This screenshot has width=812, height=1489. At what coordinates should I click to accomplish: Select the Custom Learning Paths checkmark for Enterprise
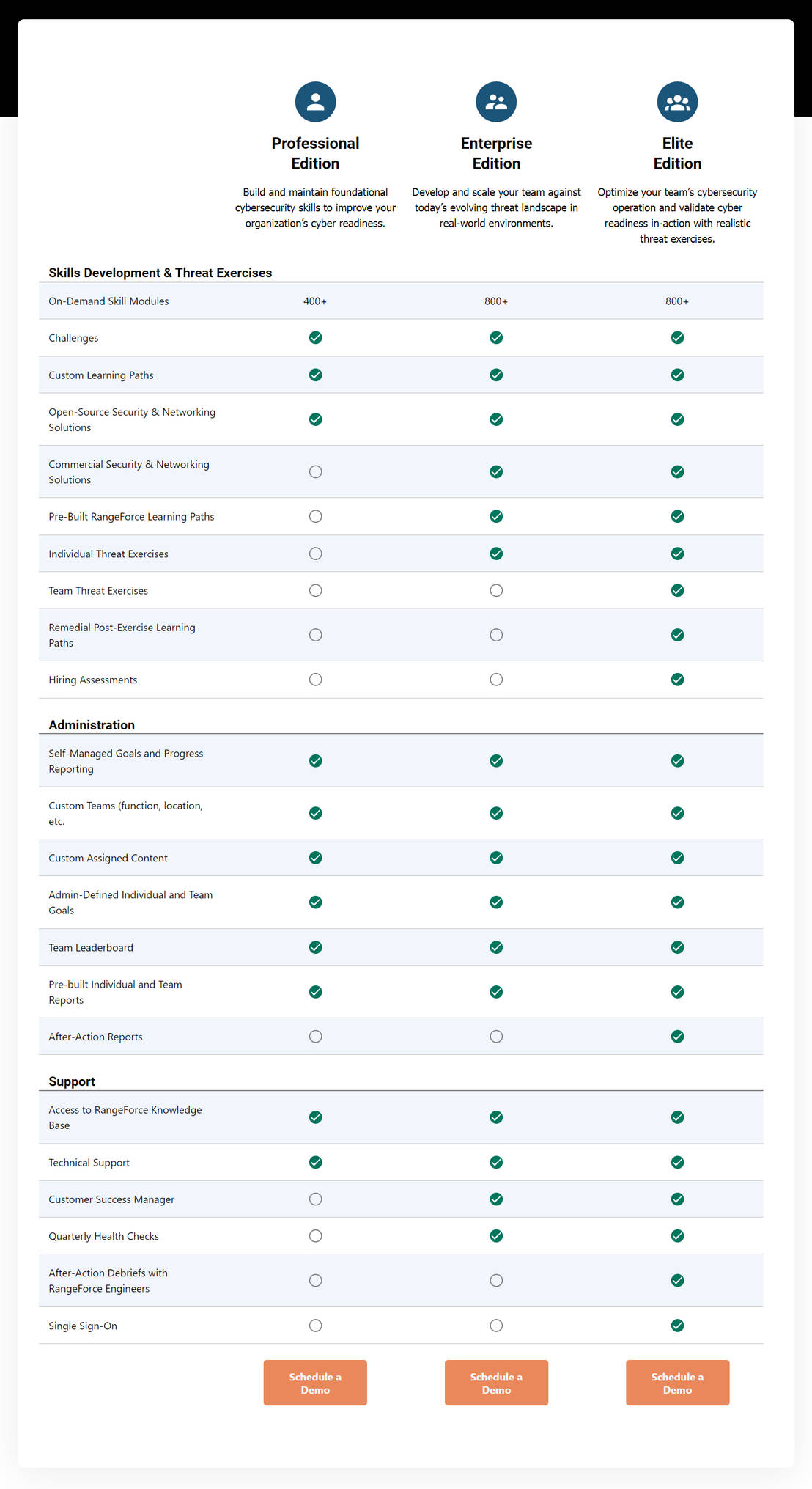[496, 375]
